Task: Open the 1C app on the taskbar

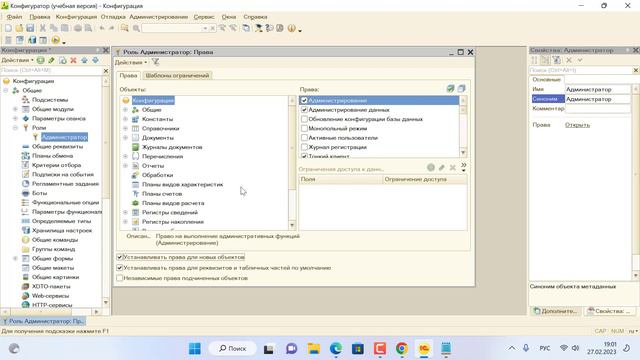Action: tap(424, 349)
